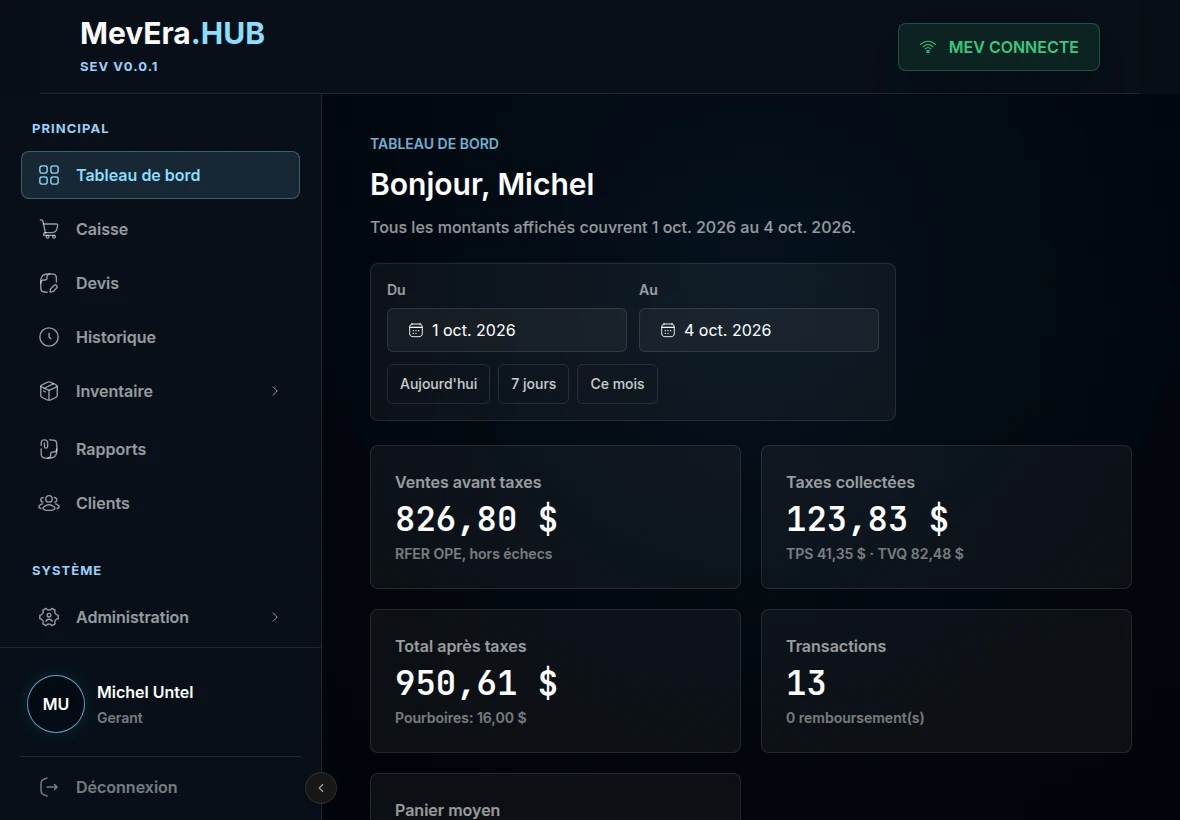Select the Aujourd'hui date preset
The image size is (1180, 820).
[438, 384]
